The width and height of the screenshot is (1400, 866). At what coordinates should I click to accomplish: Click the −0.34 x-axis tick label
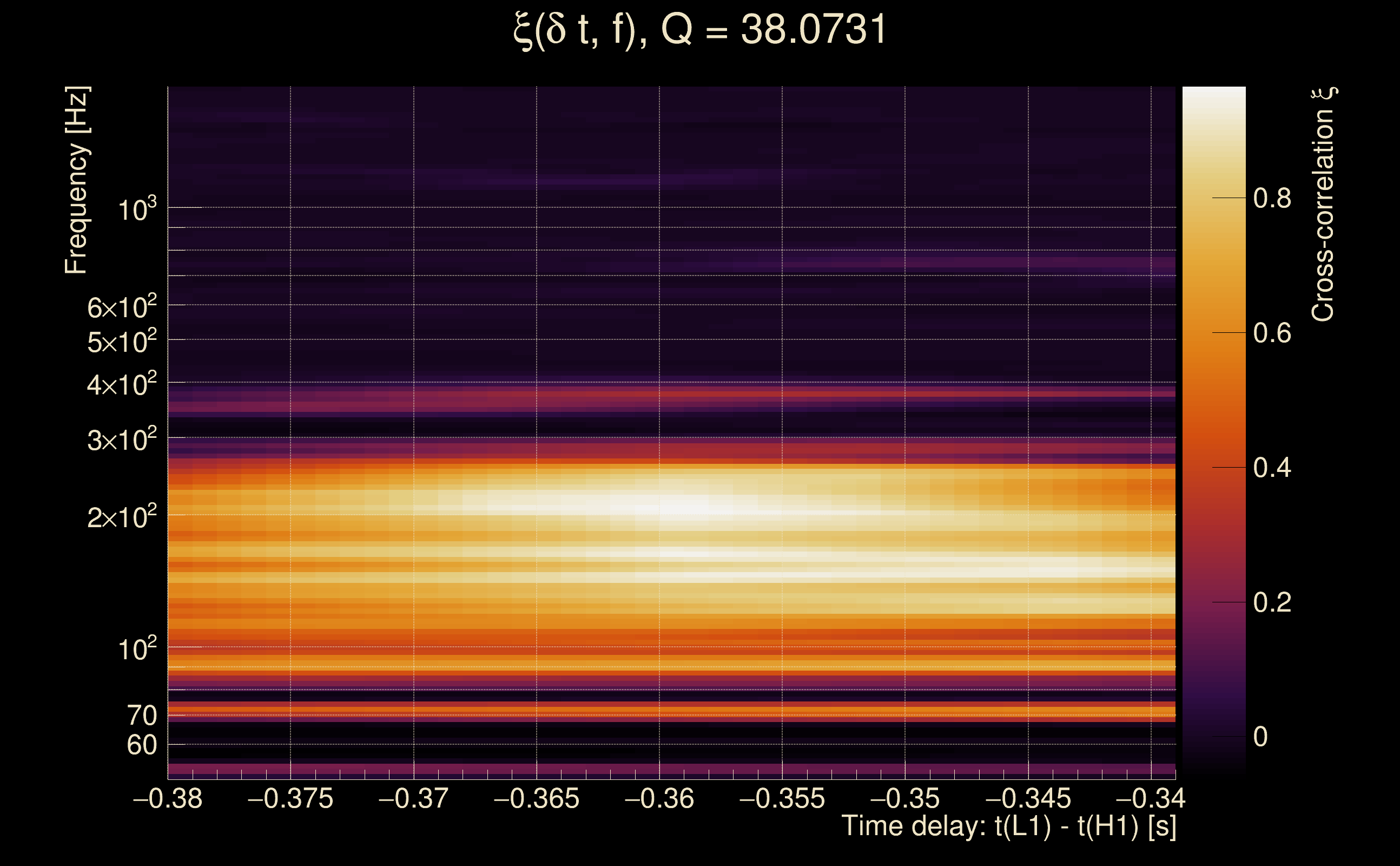[1151, 799]
